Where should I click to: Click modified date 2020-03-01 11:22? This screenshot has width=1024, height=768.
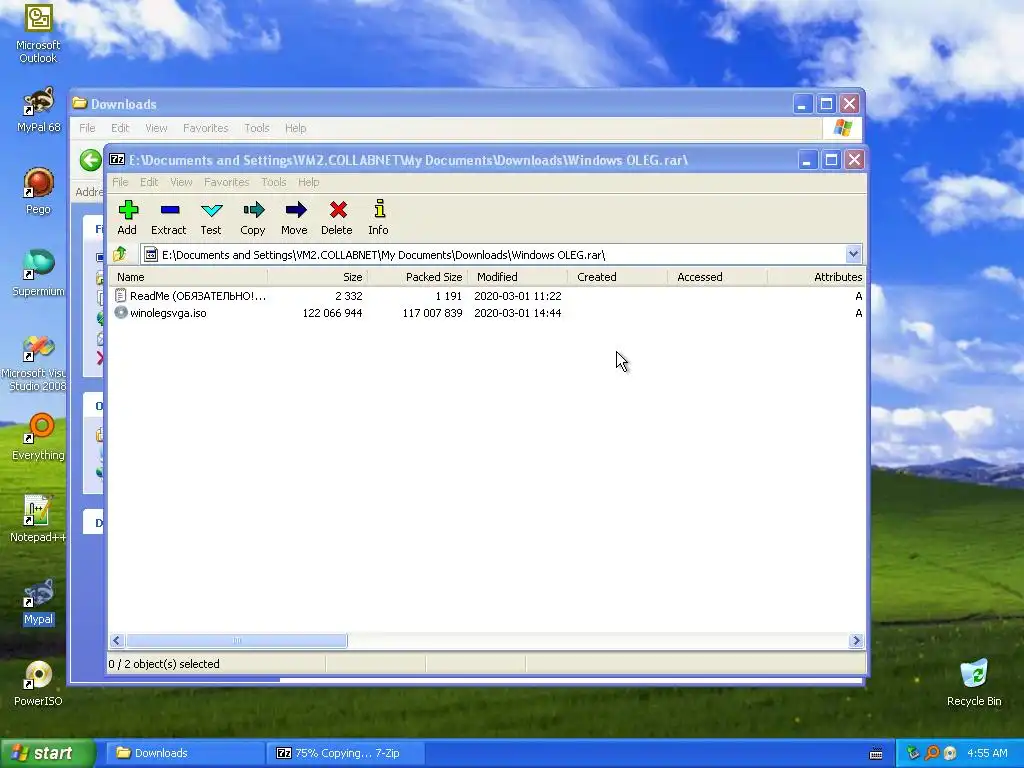click(x=517, y=296)
